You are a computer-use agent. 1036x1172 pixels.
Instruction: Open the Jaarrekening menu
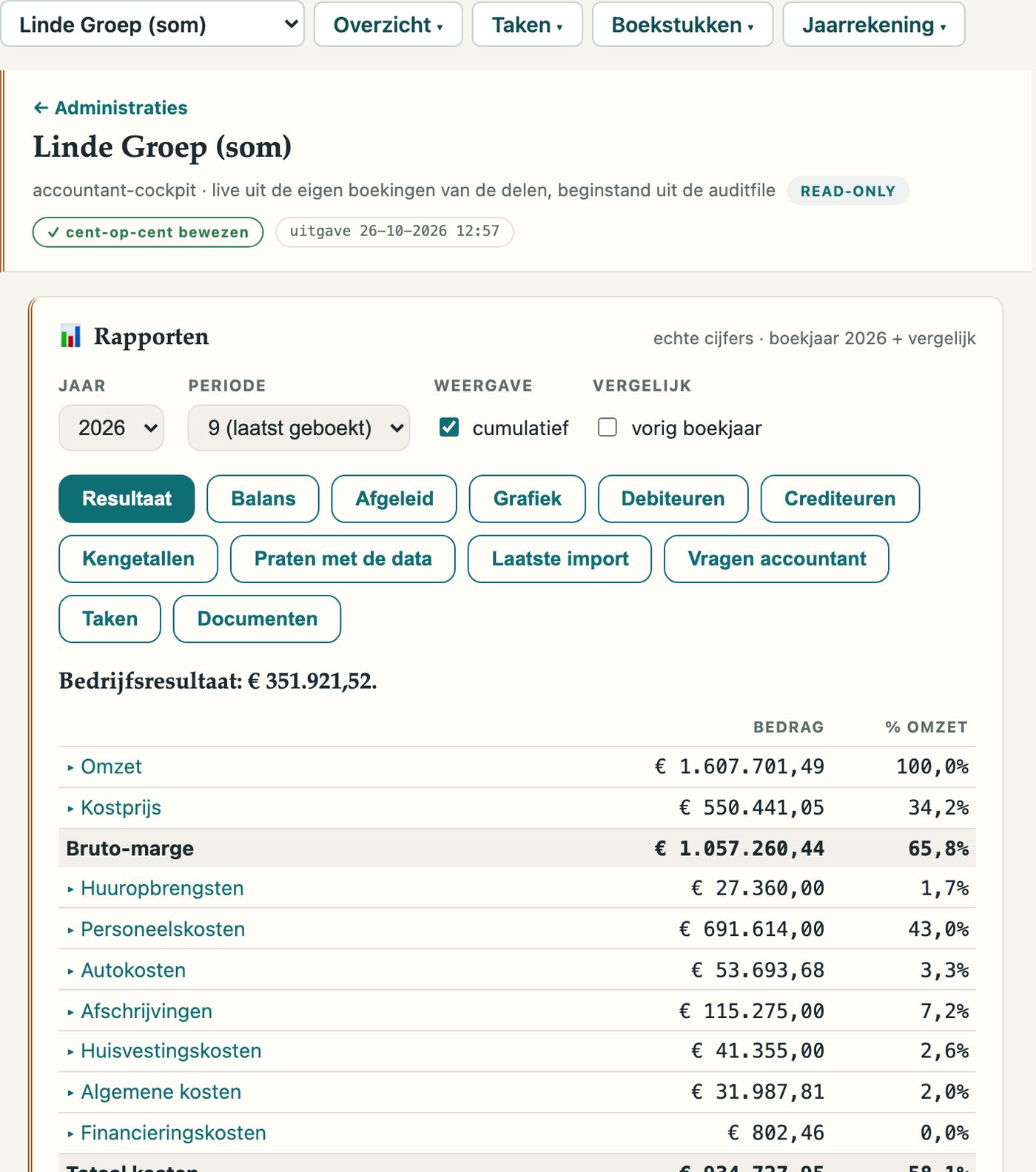click(874, 24)
